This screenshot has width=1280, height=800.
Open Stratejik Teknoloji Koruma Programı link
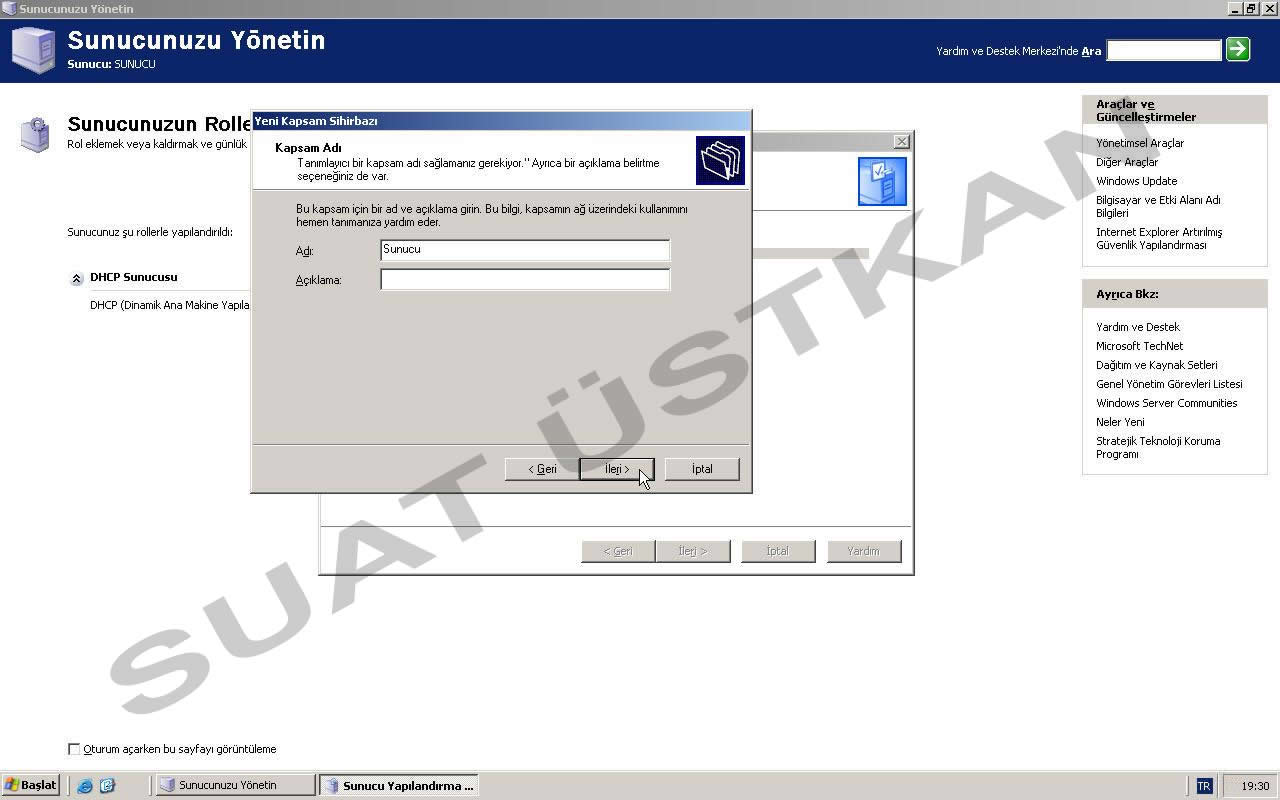click(1157, 447)
